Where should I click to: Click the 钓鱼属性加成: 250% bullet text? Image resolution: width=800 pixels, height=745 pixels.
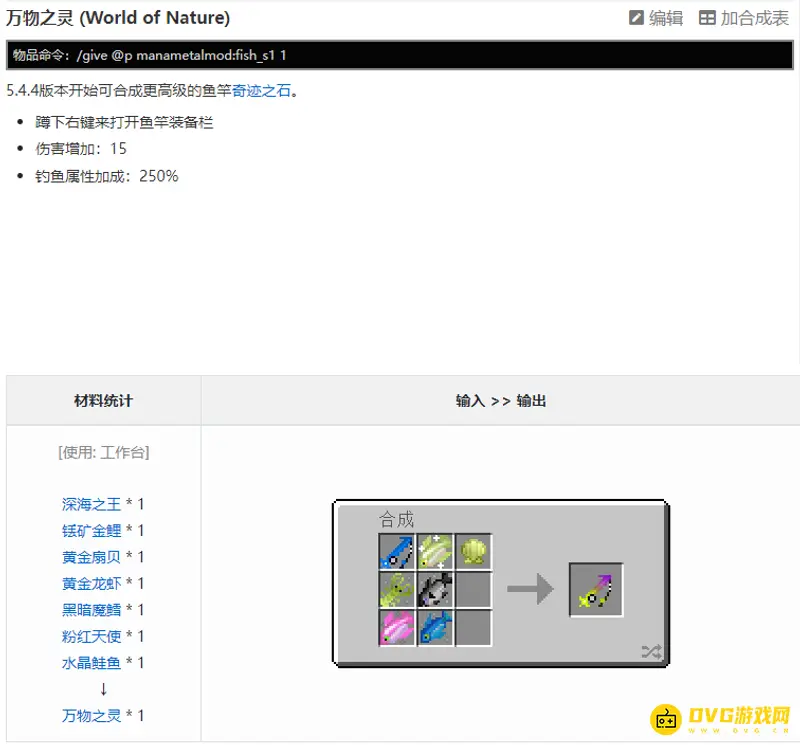[107, 176]
